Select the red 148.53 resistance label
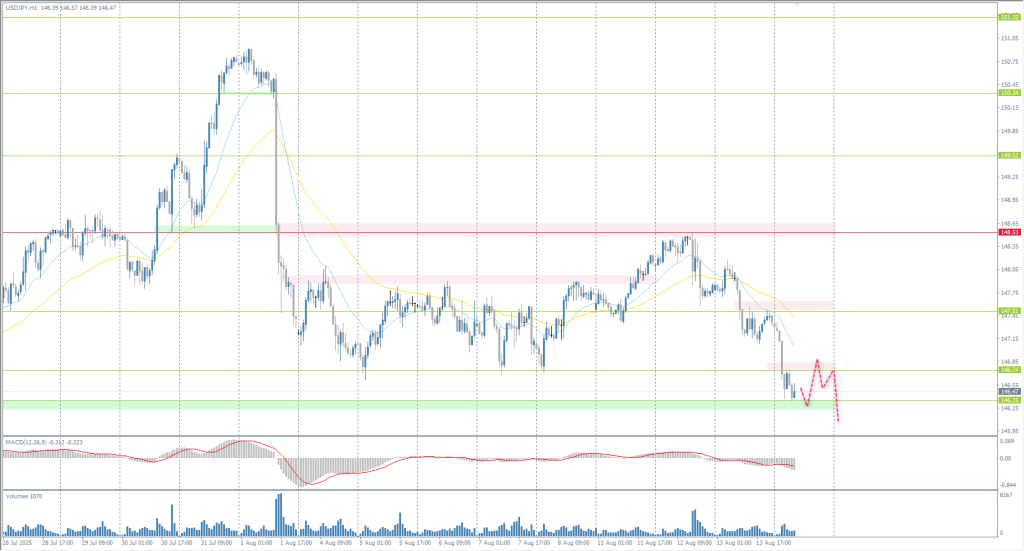1024x551 pixels. coord(1008,232)
